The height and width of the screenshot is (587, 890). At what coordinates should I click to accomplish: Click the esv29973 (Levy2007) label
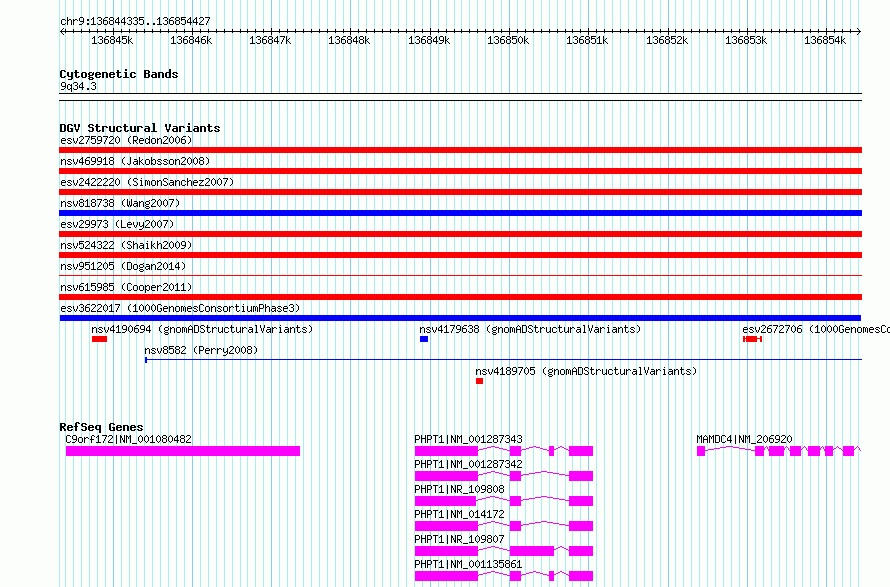[x=117, y=224]
